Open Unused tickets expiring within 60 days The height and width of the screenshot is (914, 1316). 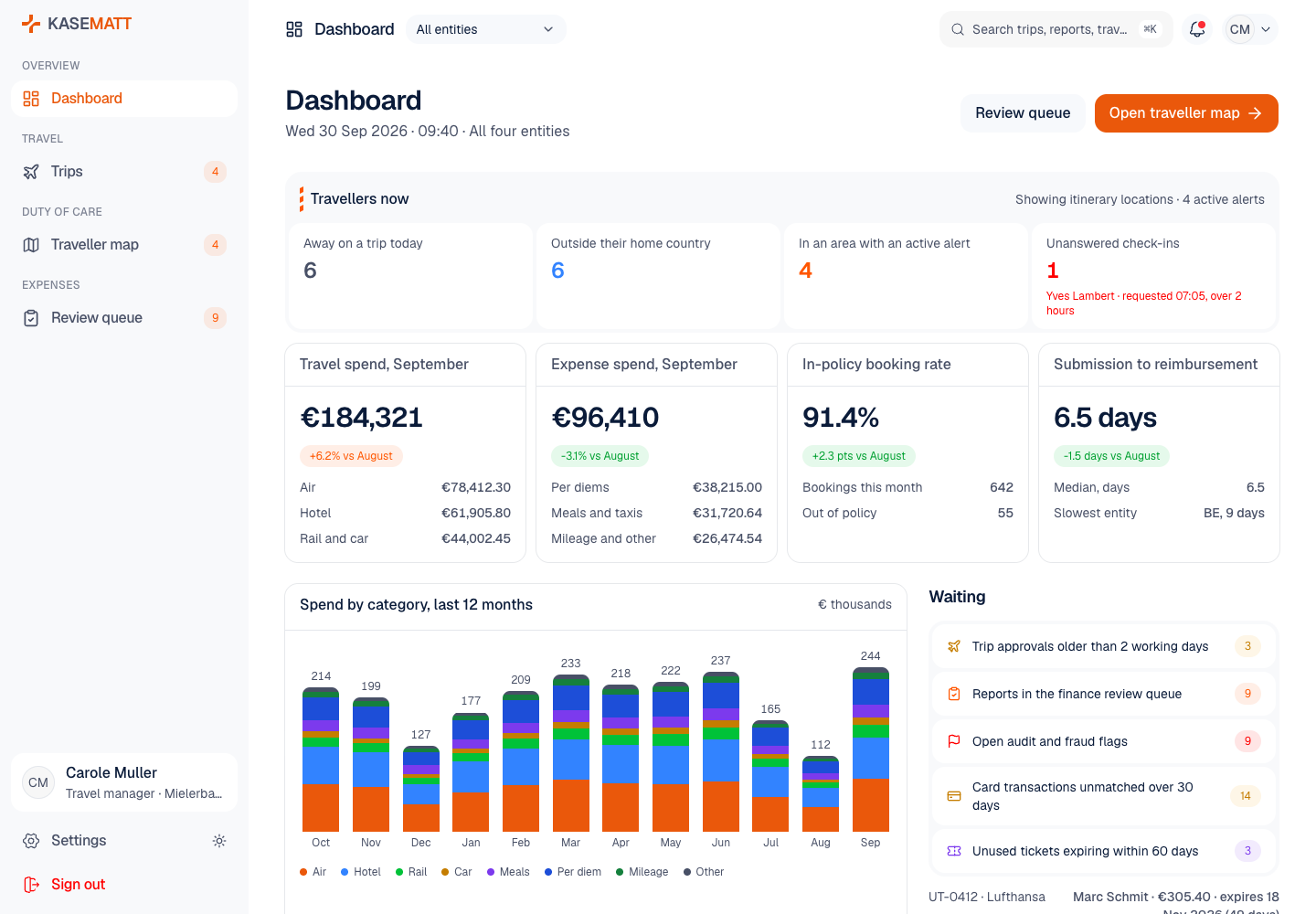1104,851
